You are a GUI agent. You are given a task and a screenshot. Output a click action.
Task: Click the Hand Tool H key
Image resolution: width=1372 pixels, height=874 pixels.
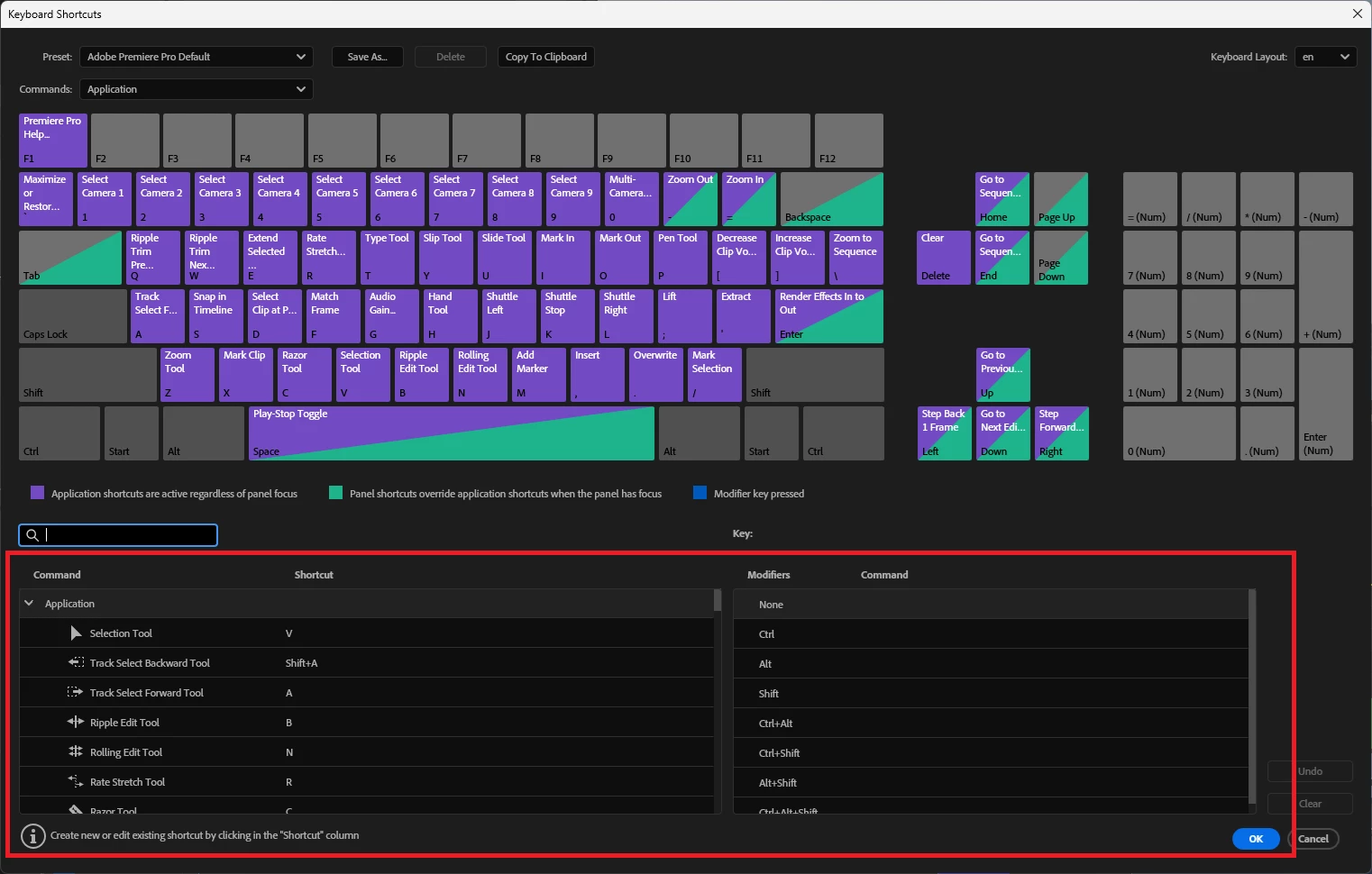(451, 316)
